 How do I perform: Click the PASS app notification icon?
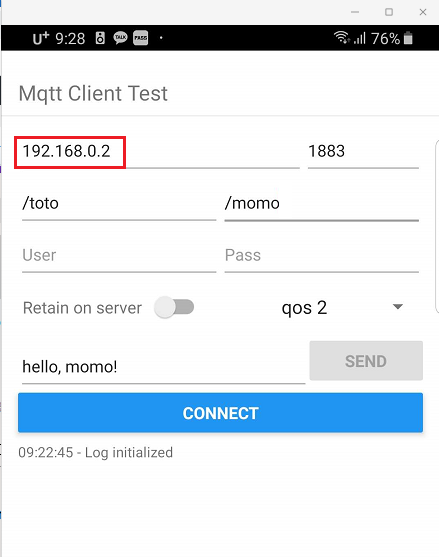(x=141, y=38)
